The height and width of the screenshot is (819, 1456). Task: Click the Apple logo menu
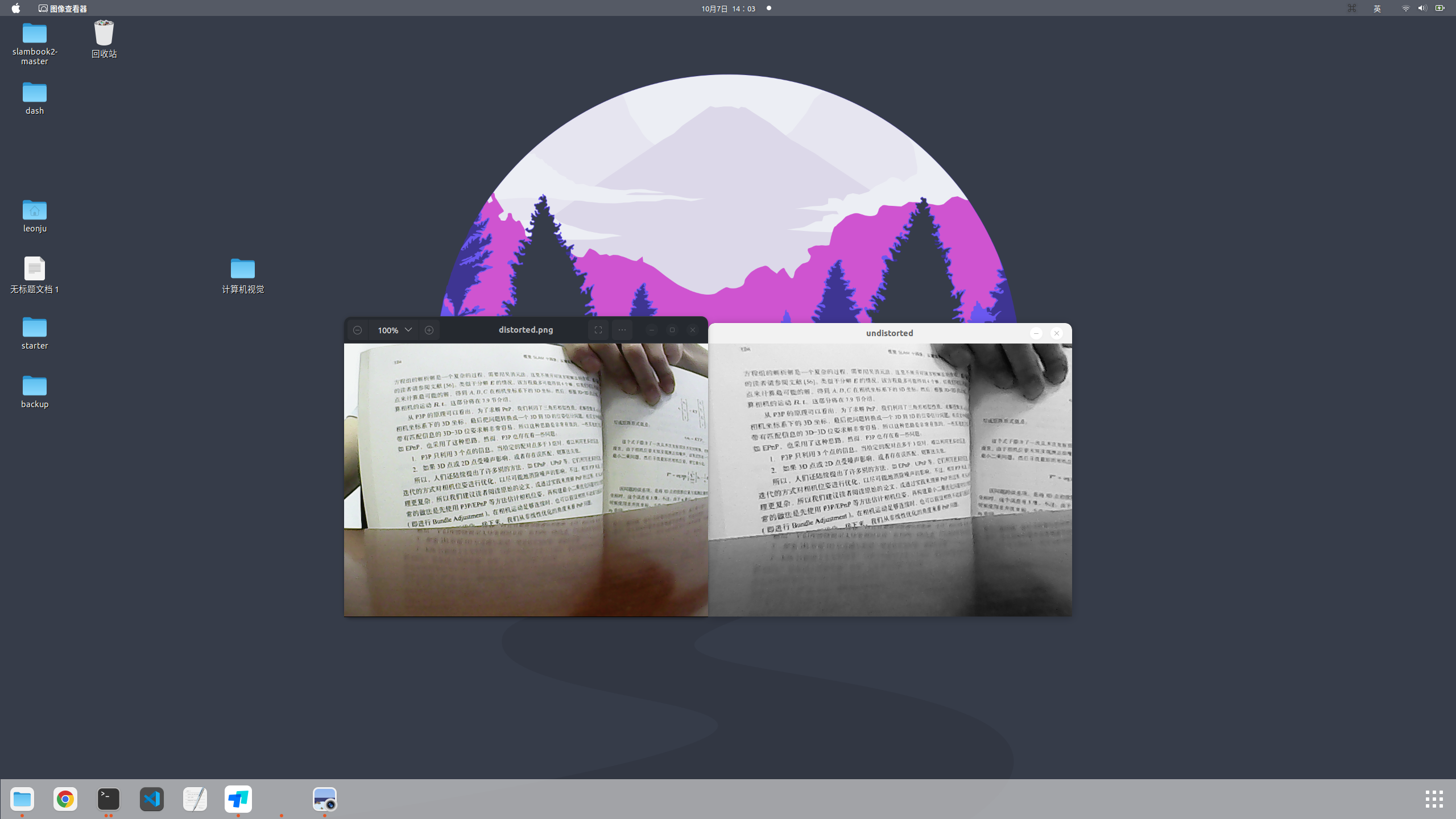[x=16, y=9]
